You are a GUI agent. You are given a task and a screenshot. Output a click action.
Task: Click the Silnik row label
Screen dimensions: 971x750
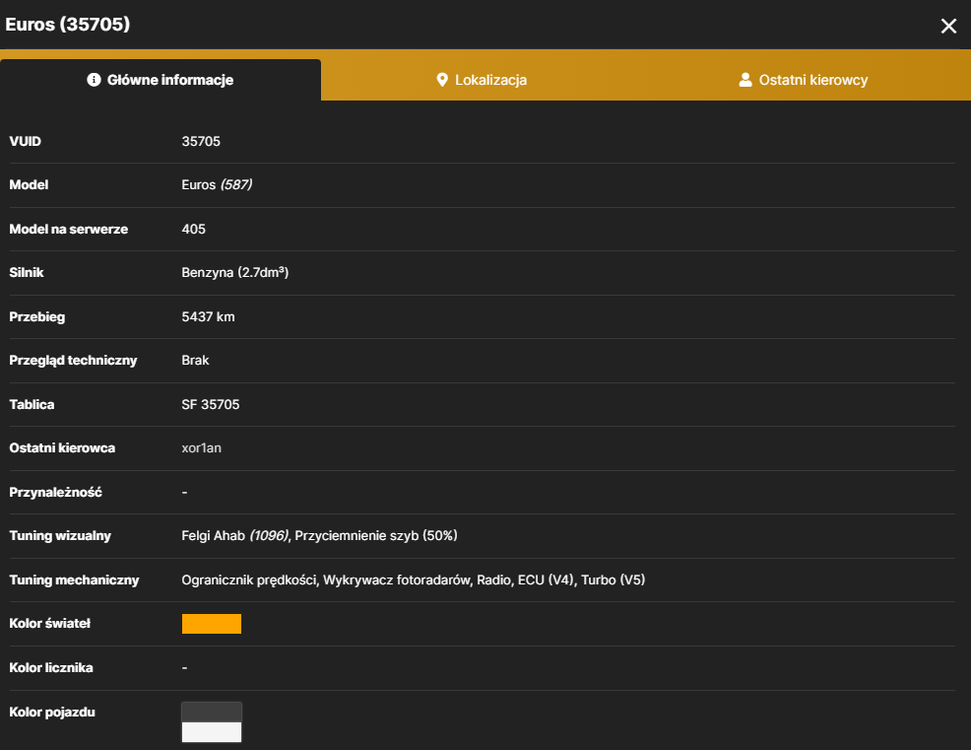coord(27,273)
